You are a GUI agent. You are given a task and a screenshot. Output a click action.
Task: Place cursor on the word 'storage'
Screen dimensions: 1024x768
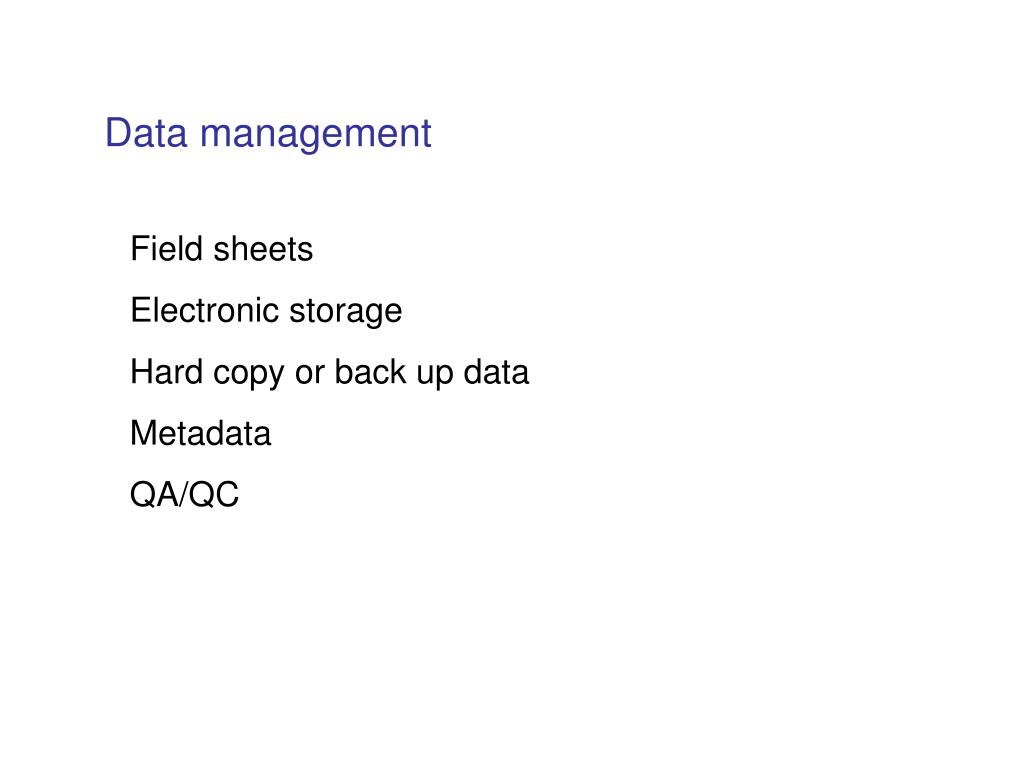click(345, 312)
